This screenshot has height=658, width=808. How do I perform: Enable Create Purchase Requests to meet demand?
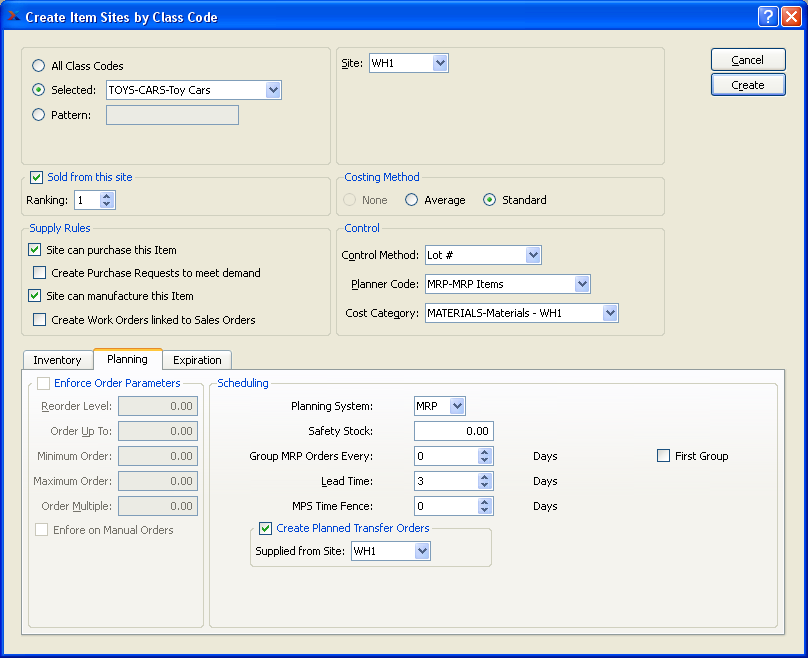pos(40,273)
